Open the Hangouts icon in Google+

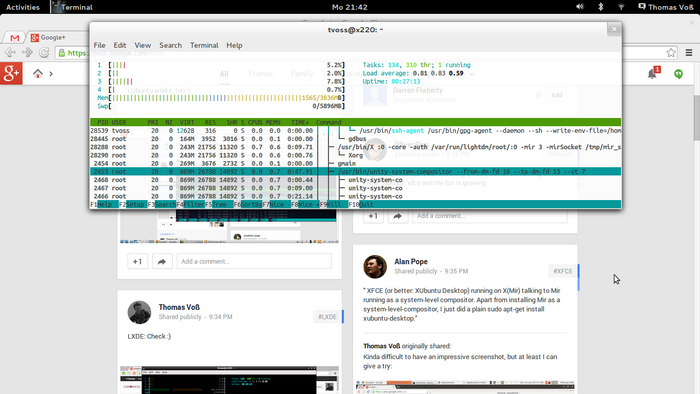[x=678, y=74]
